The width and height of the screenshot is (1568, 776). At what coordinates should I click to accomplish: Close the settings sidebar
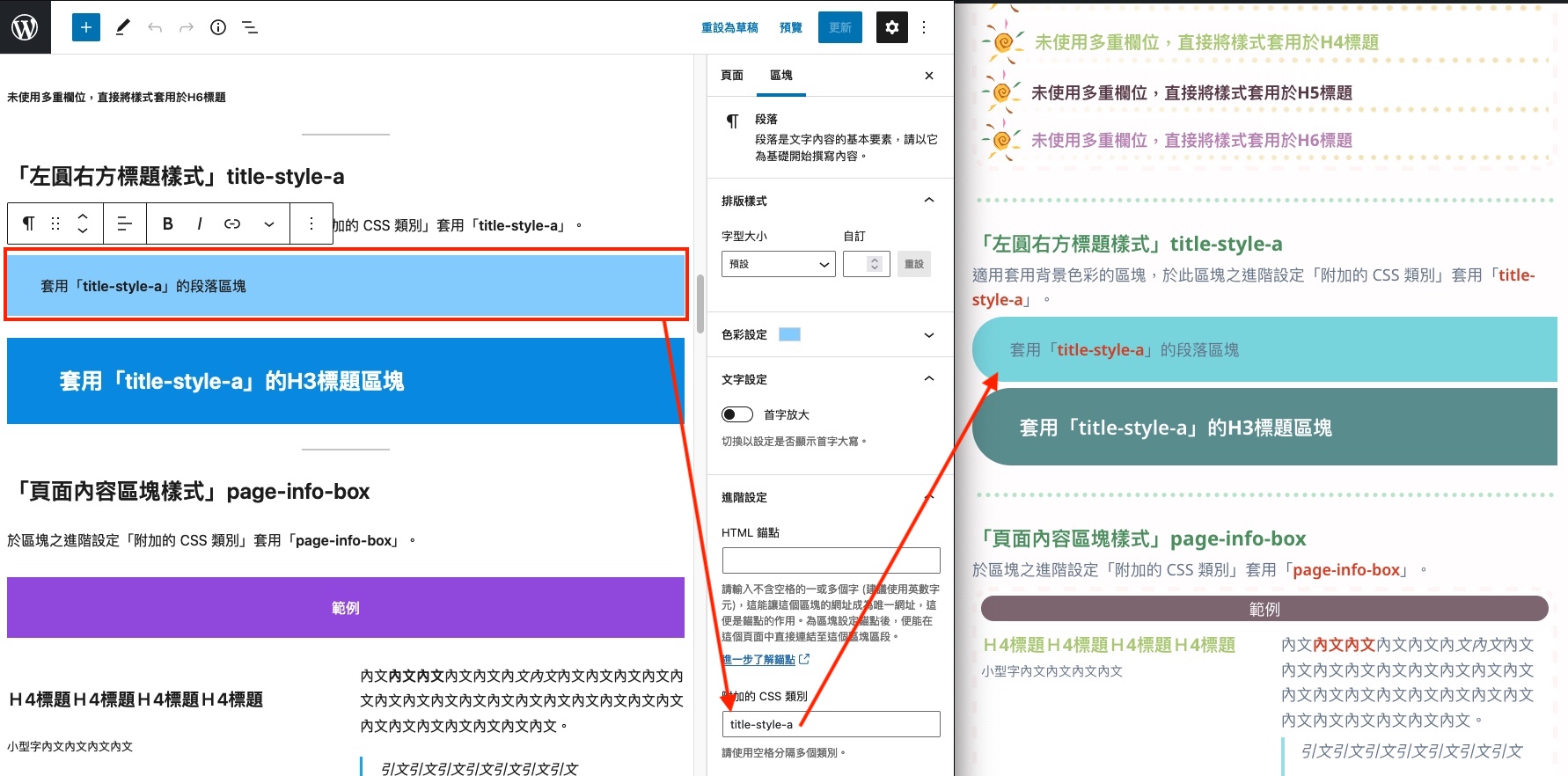pyautogui.click(x=929, y=76)
